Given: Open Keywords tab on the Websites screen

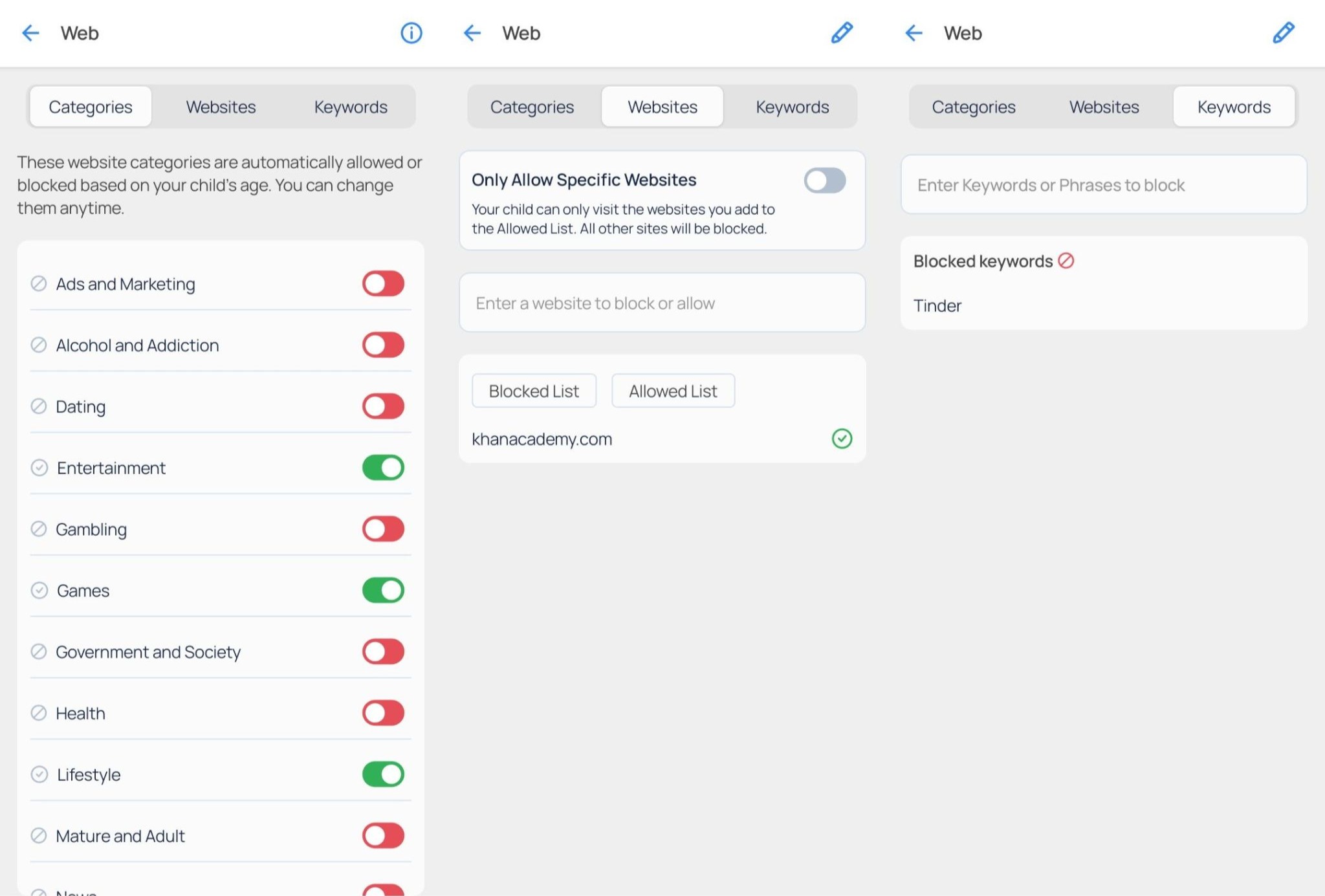Looking at the screenshot, I should 792,107.
